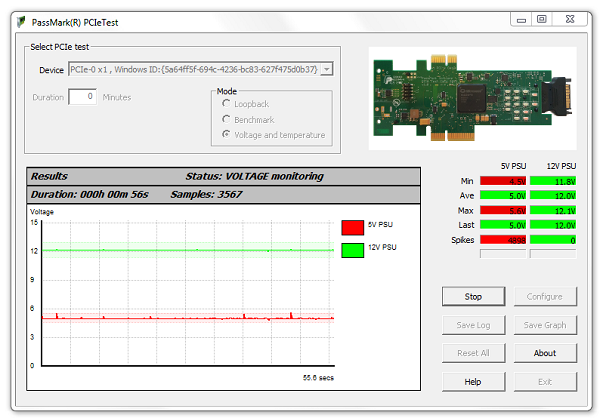Screen dimensions: 600x418
Task: Click the Save Graph button
Action: (x=545, y=325)
